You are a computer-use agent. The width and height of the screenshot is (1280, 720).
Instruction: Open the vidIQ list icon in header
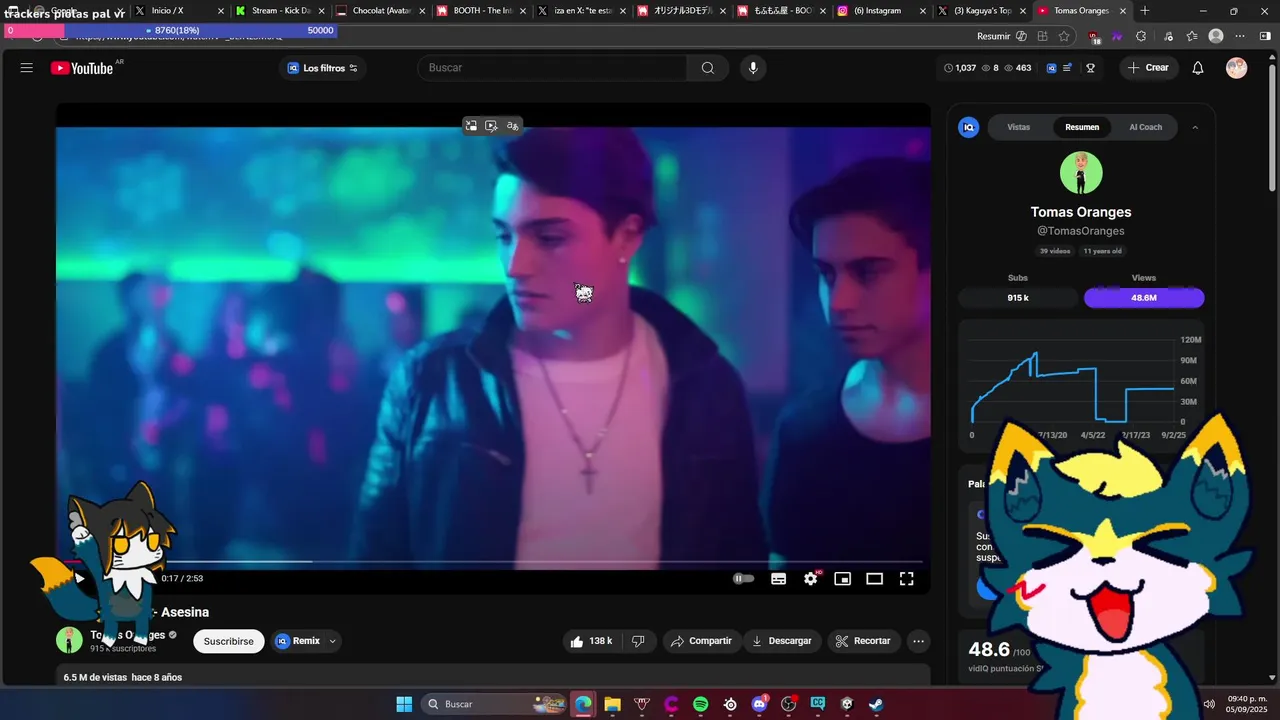1067,68
